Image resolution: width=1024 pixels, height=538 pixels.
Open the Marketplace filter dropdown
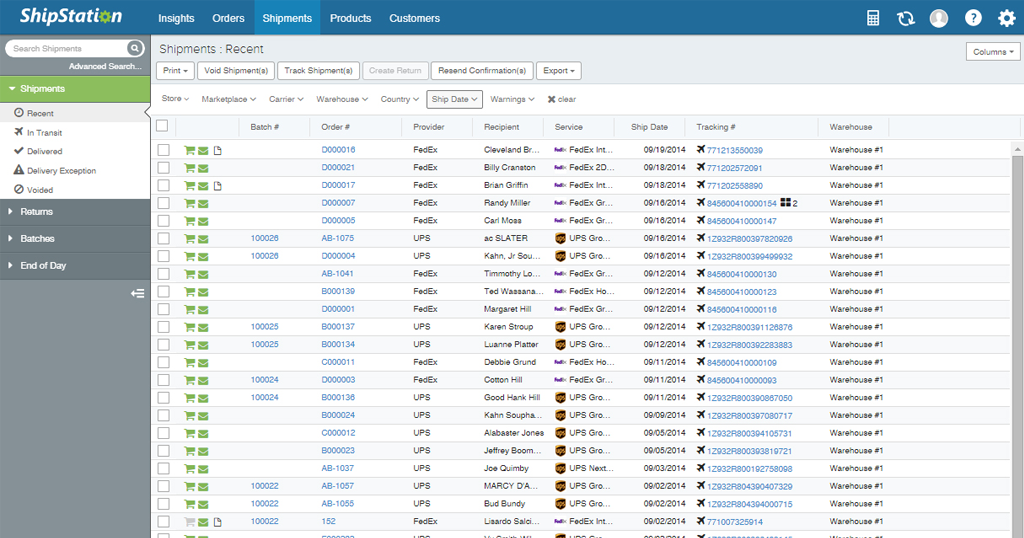pos(229,99)
